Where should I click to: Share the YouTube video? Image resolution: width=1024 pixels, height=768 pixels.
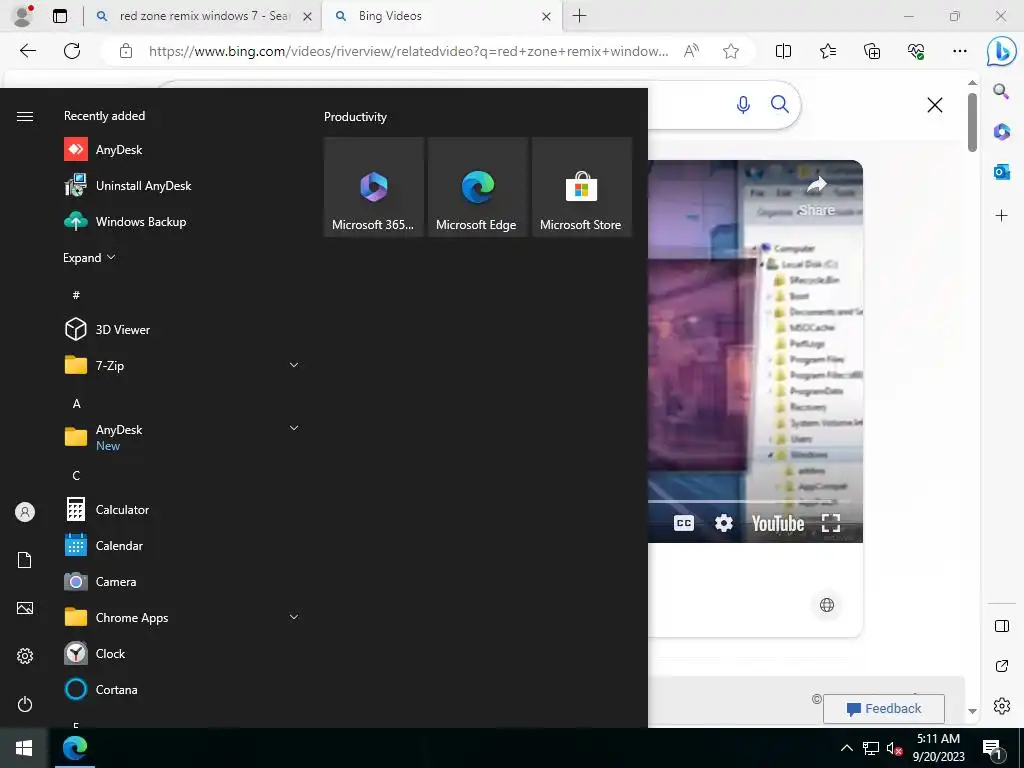(817, 197)
